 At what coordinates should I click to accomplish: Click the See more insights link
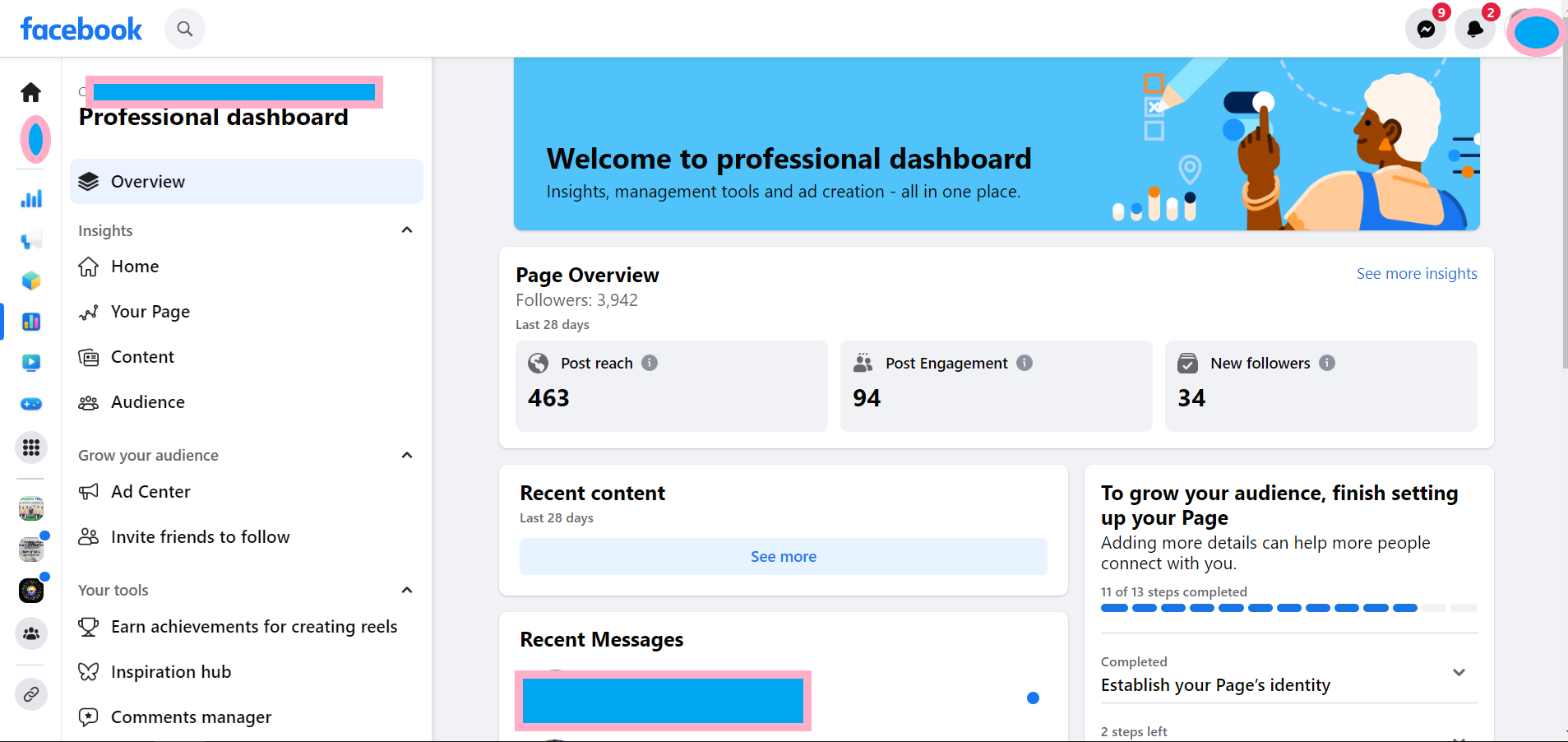[1416, 274]
